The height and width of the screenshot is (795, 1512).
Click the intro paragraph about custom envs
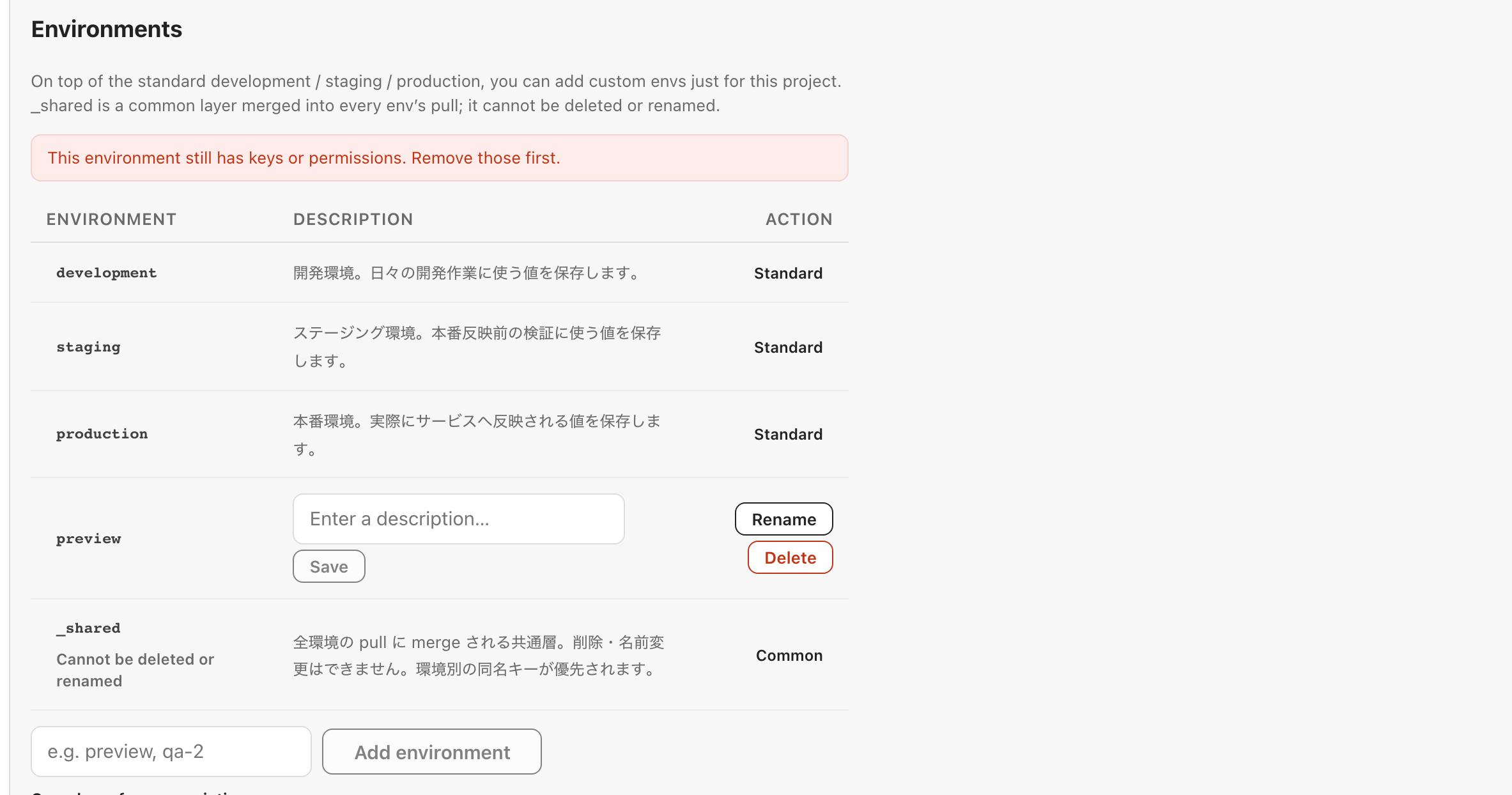tap(436, 93)
